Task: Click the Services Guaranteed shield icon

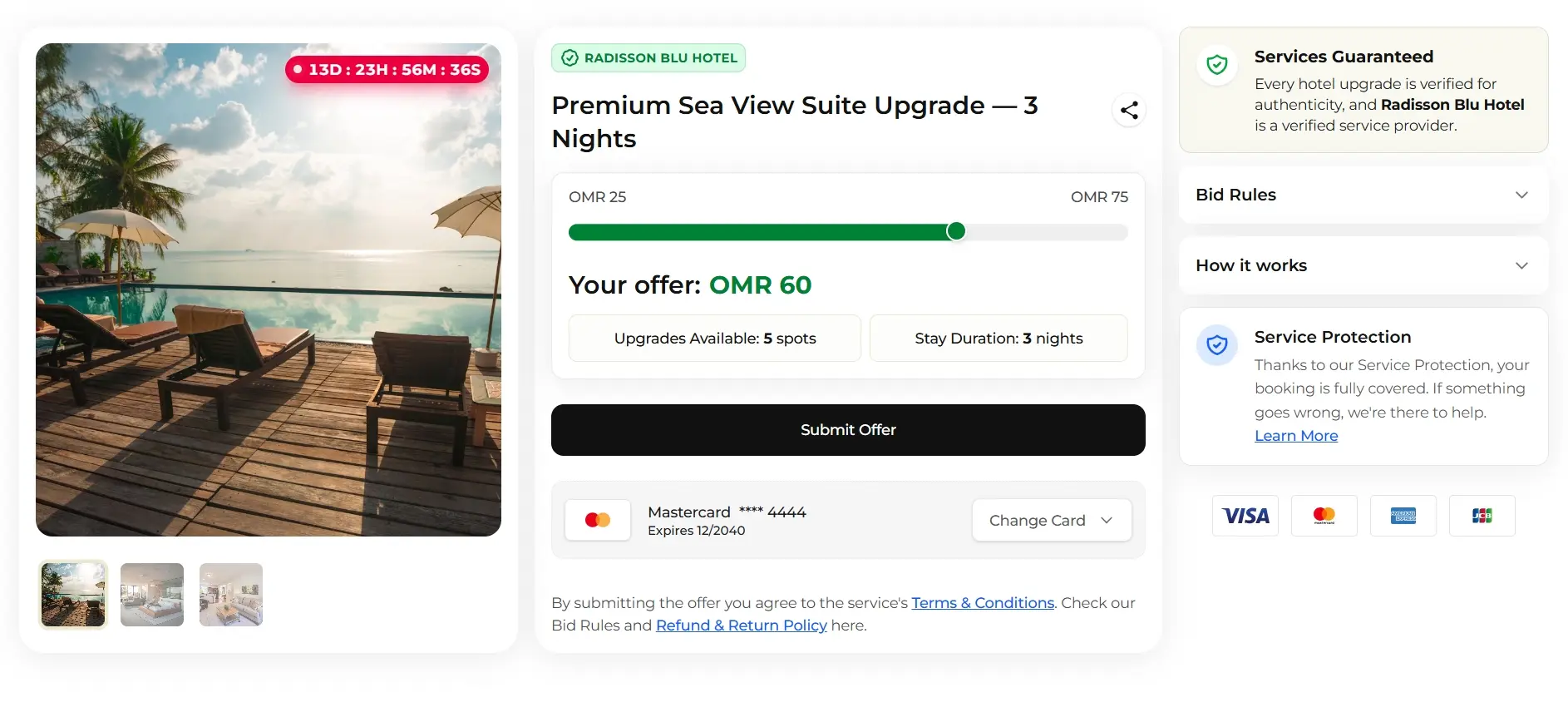Action: coord(1217,64)
